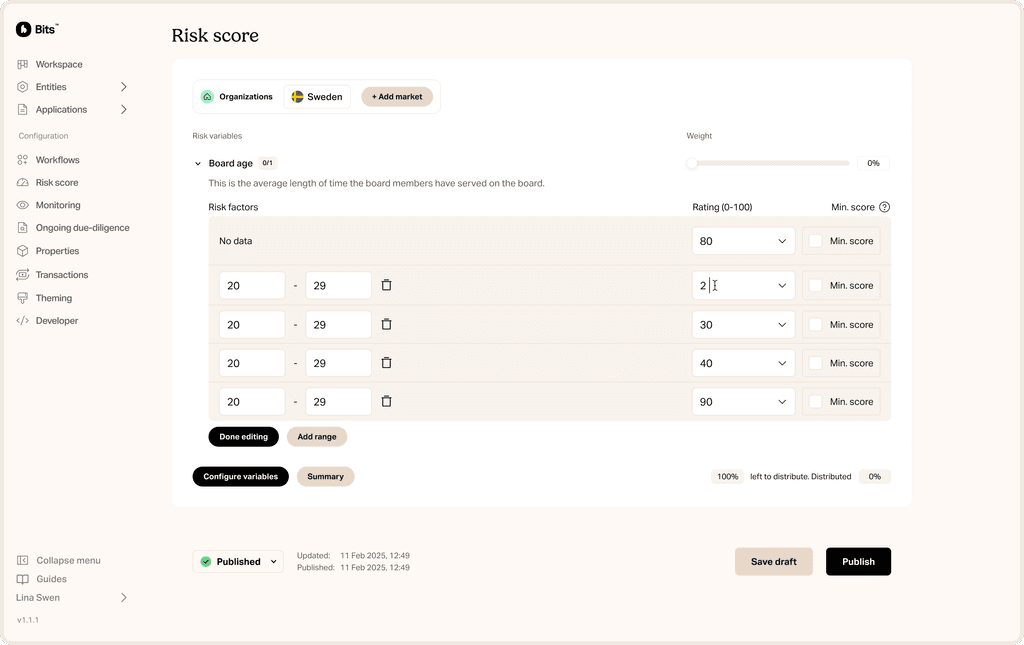This screenshot has width=1024, height=645.
Task: Select the Developer code icon
Action: pyautogui.click(x=21, y=320)
